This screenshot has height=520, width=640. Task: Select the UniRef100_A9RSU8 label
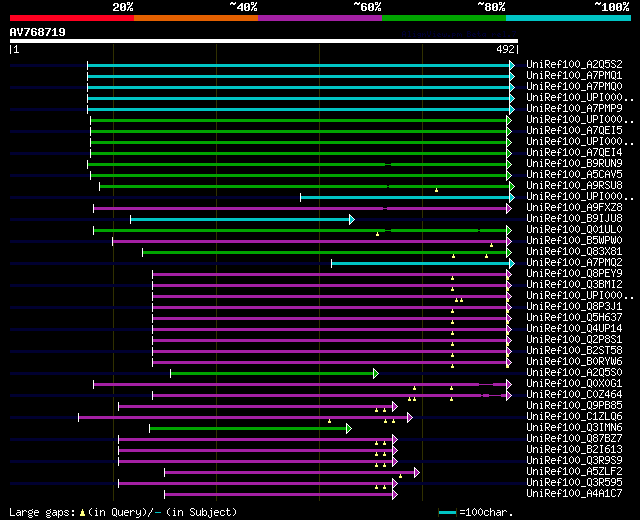(x=574, y=186)
